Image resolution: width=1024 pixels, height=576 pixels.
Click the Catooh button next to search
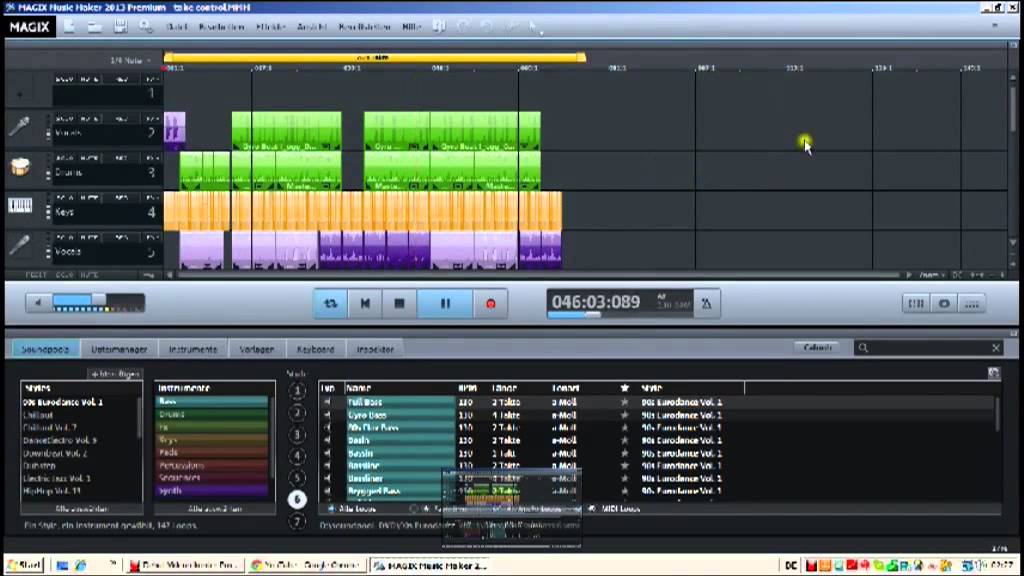point(818,347)
